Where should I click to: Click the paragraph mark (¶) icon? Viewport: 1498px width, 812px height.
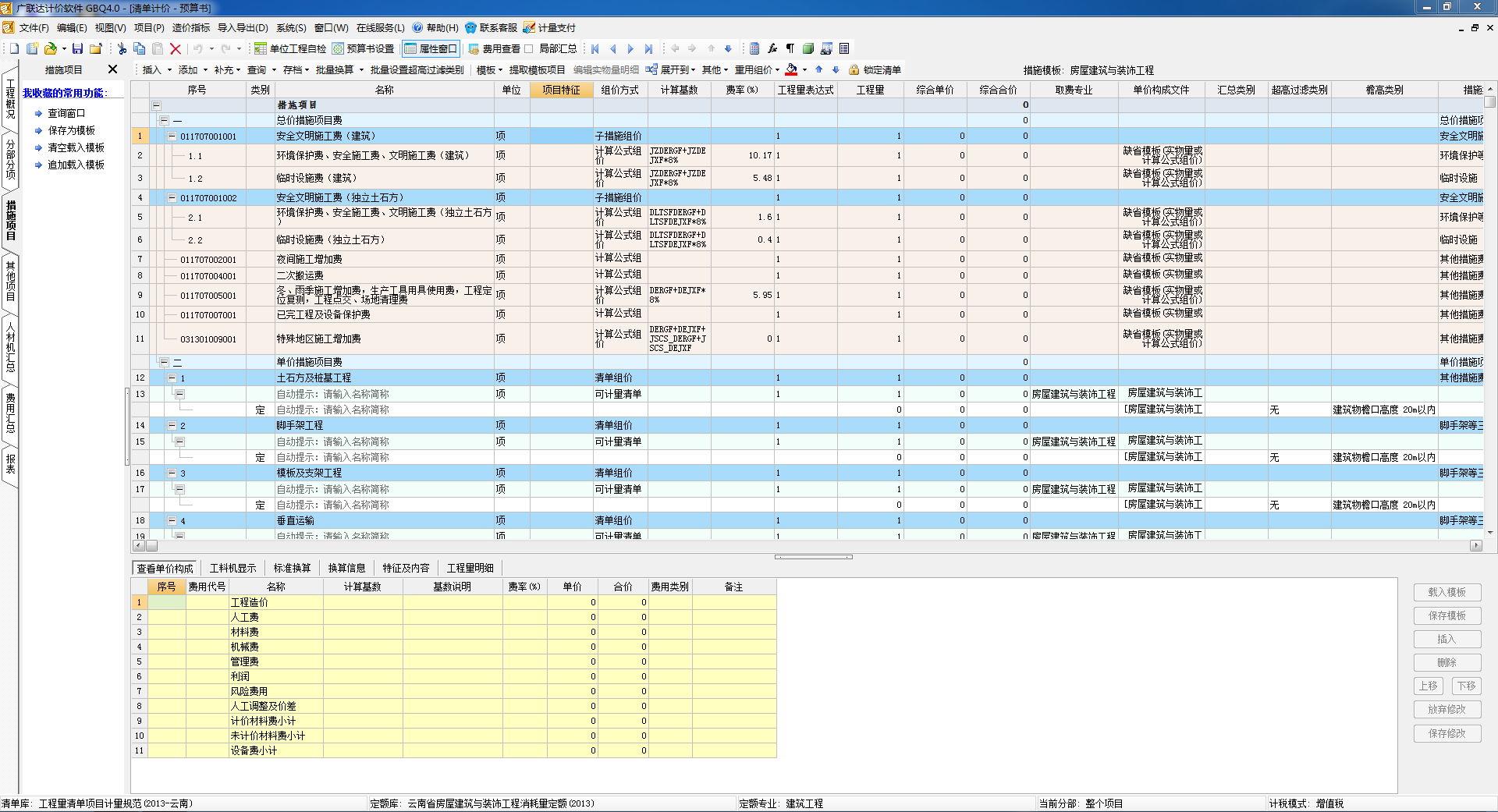(x=790, y=48)
